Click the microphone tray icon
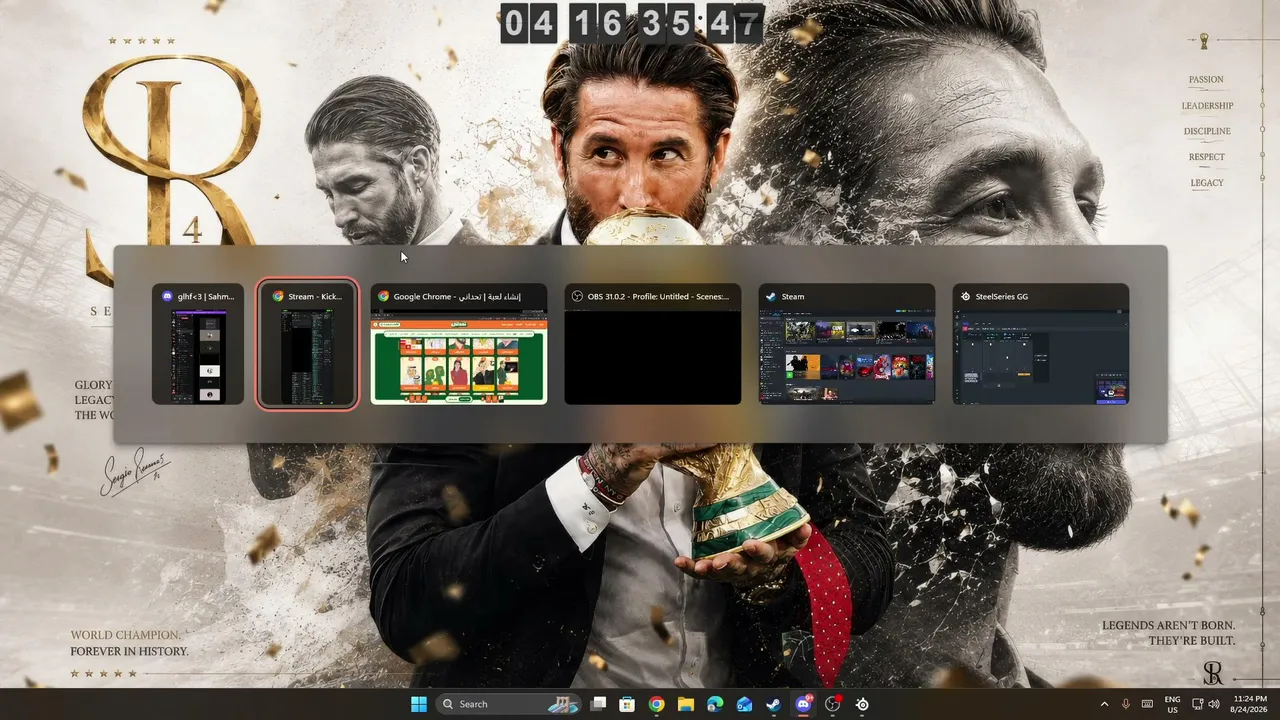 tap(1126, 704)
